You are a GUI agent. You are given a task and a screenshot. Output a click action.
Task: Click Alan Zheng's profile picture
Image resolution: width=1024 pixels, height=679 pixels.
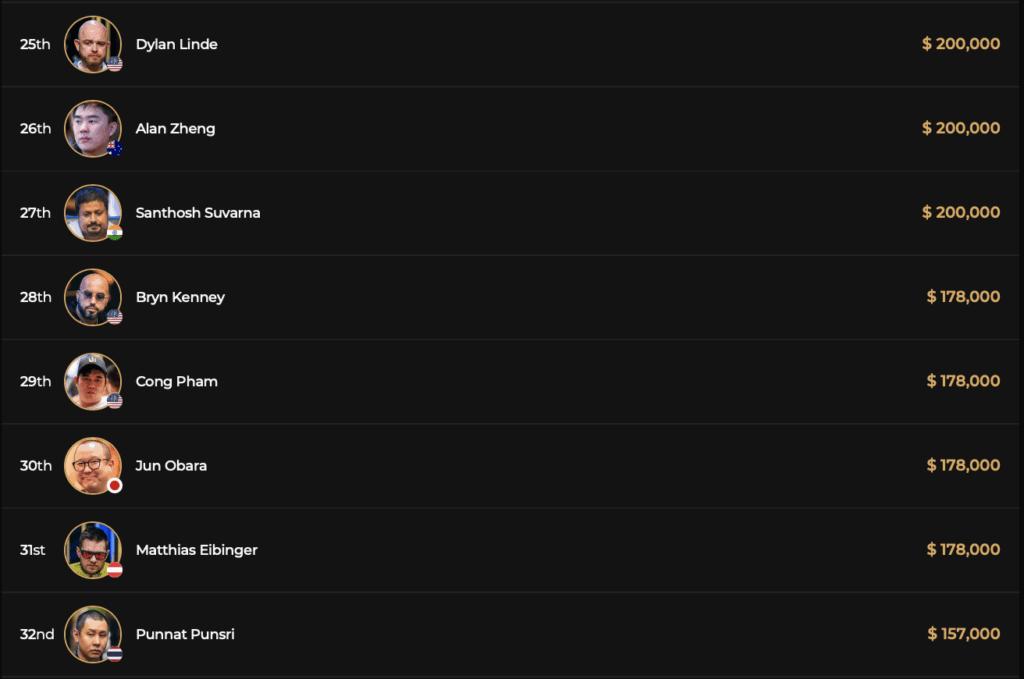[92, 128]
